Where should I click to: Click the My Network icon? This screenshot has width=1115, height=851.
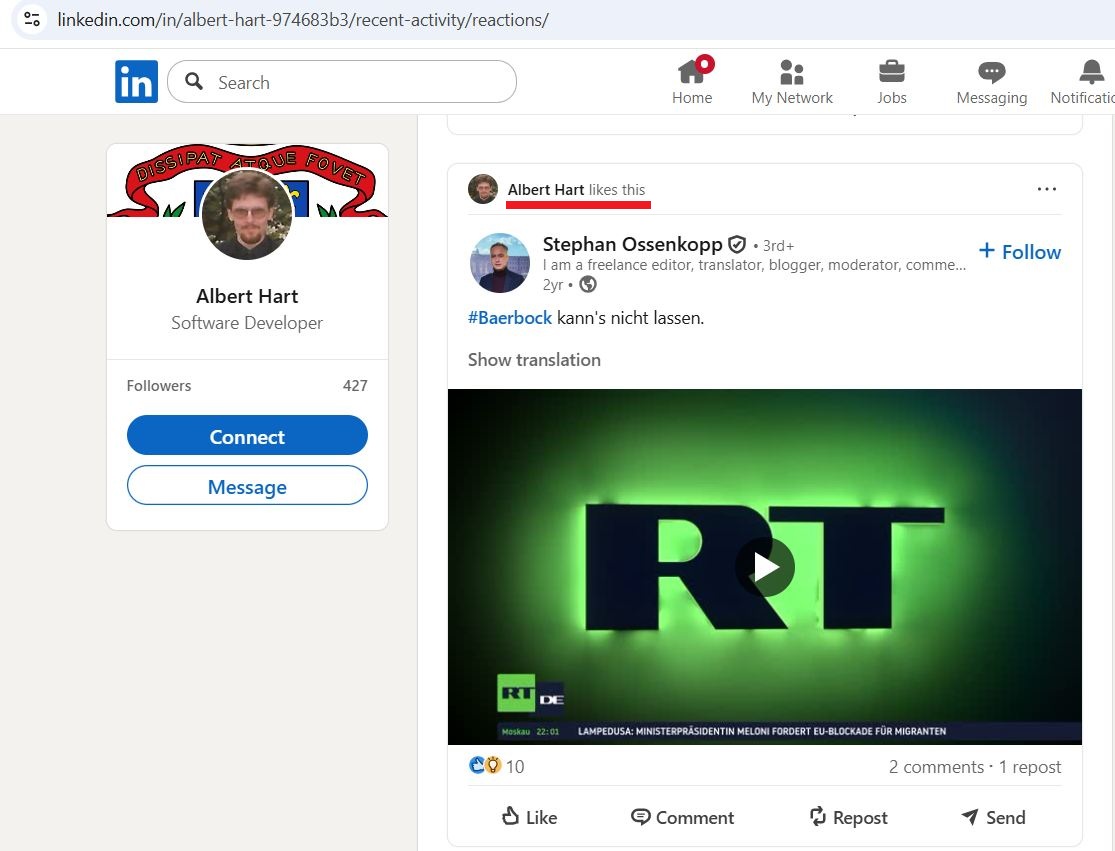[792, 72]
